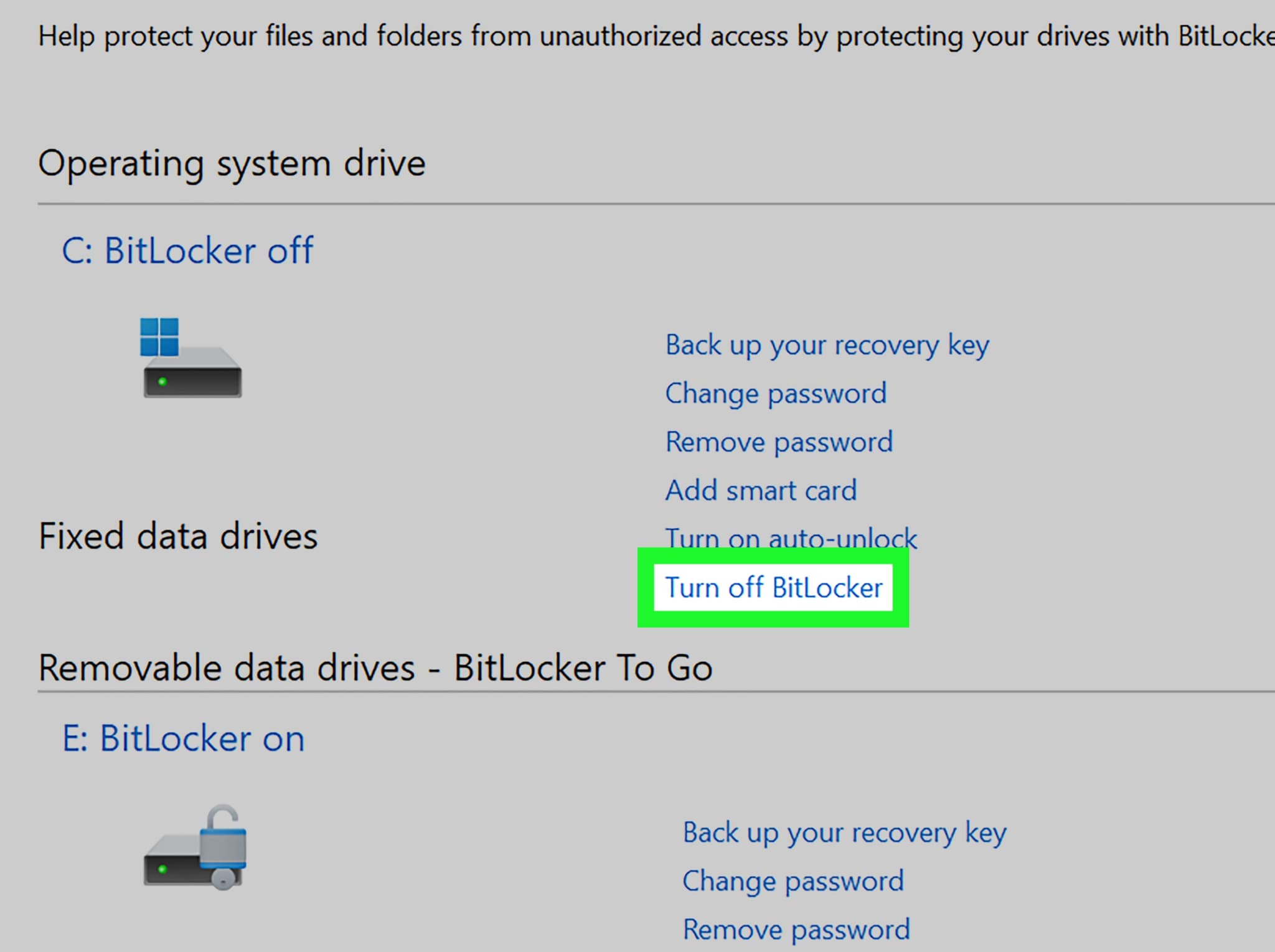Click Remove password under the E: drive
Viewport: 1275px width, 952px height.
click(x=796, y=929)
